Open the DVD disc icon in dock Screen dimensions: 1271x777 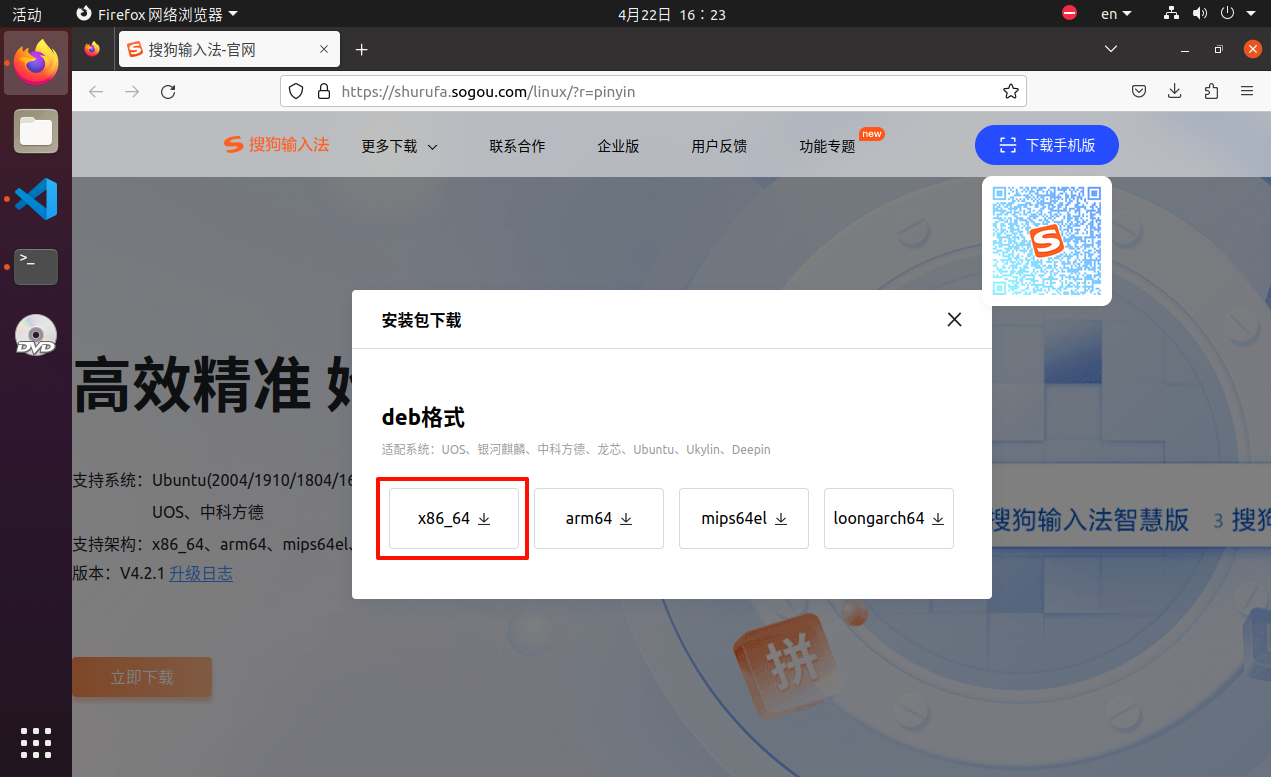point(36,335)
